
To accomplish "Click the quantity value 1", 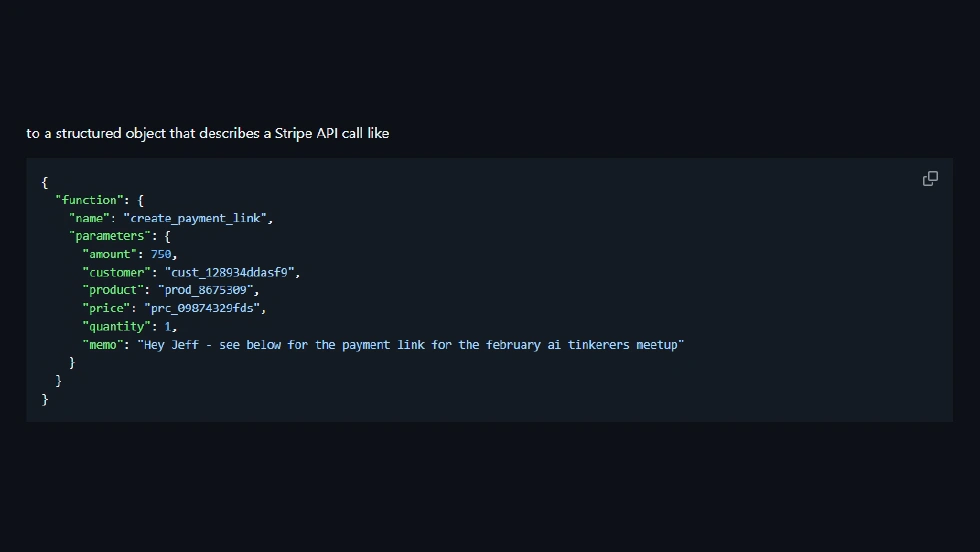I will tap(168, 326).
